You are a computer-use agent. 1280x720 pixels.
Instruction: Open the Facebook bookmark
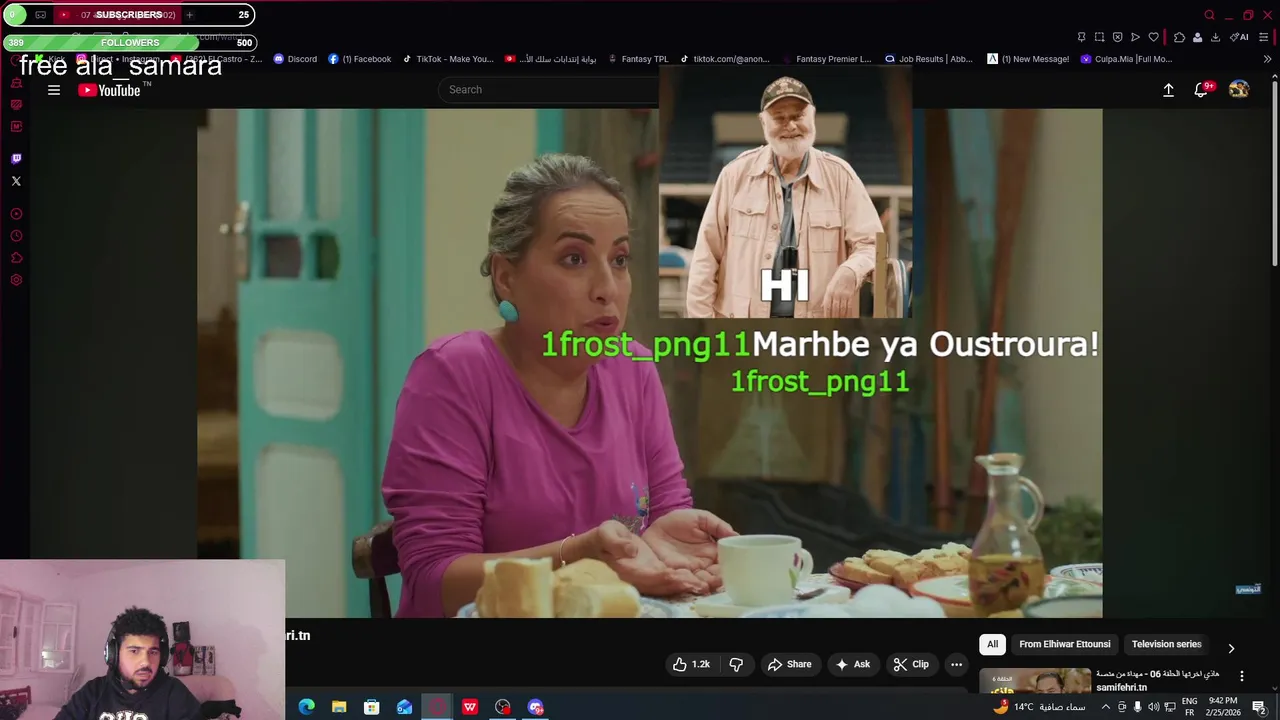click(x=360, y=59)
